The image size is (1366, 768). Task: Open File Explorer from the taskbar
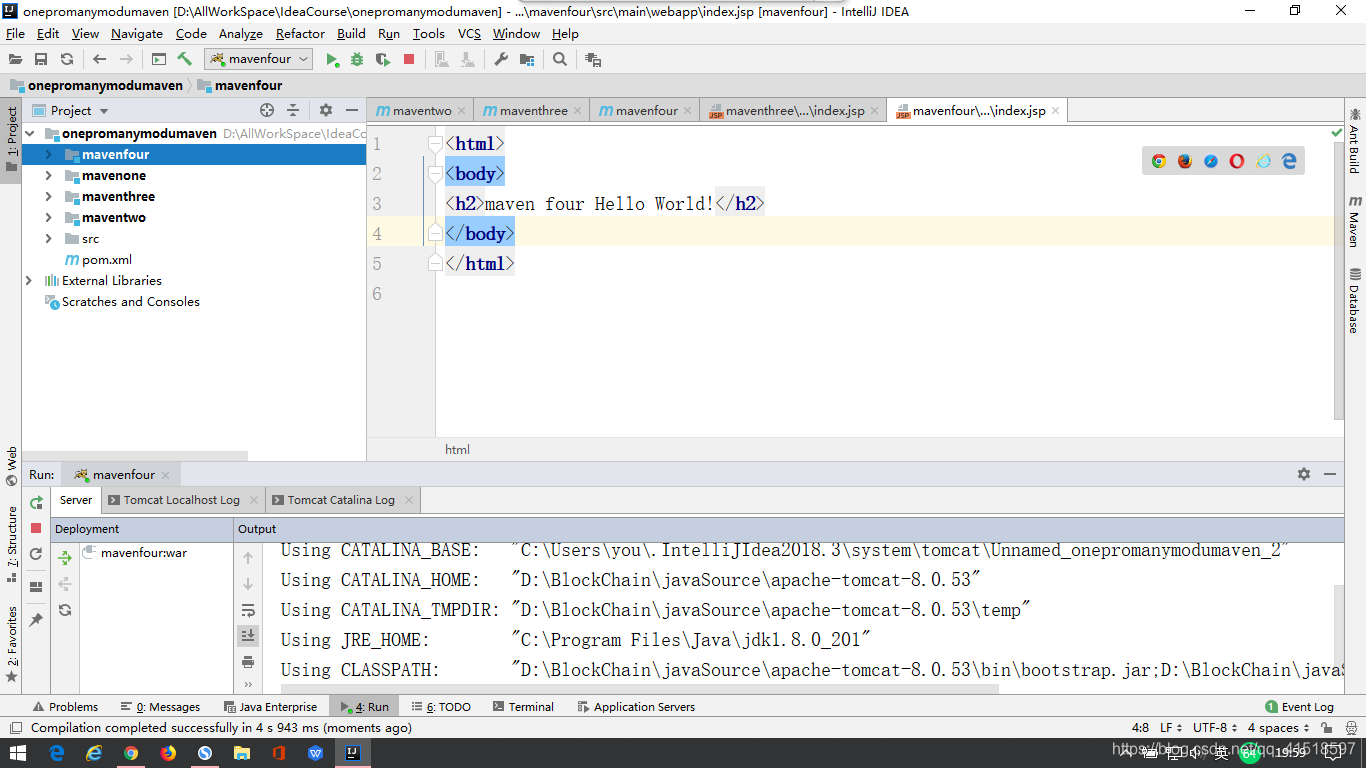(x=242, y=753)
